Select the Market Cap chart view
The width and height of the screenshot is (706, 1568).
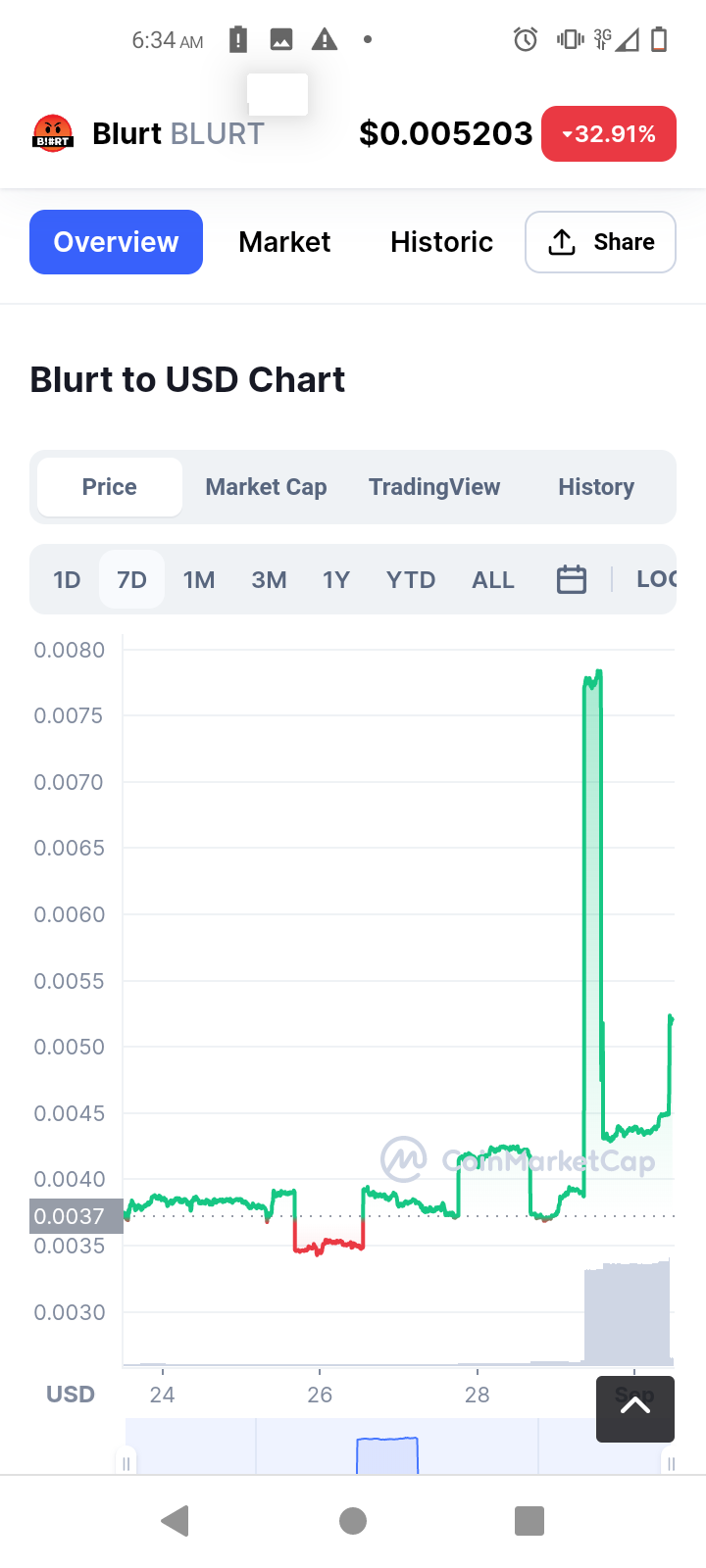click(x=266, y=487)
